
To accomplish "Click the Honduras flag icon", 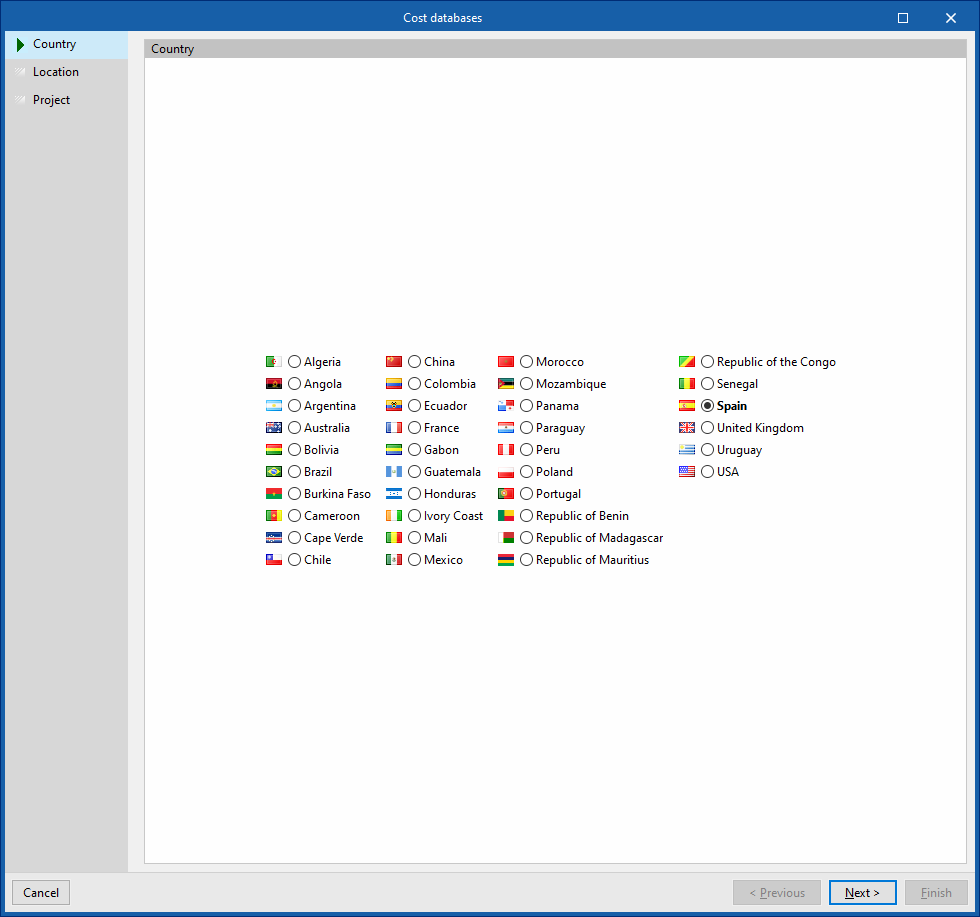I will pos(394,494).
